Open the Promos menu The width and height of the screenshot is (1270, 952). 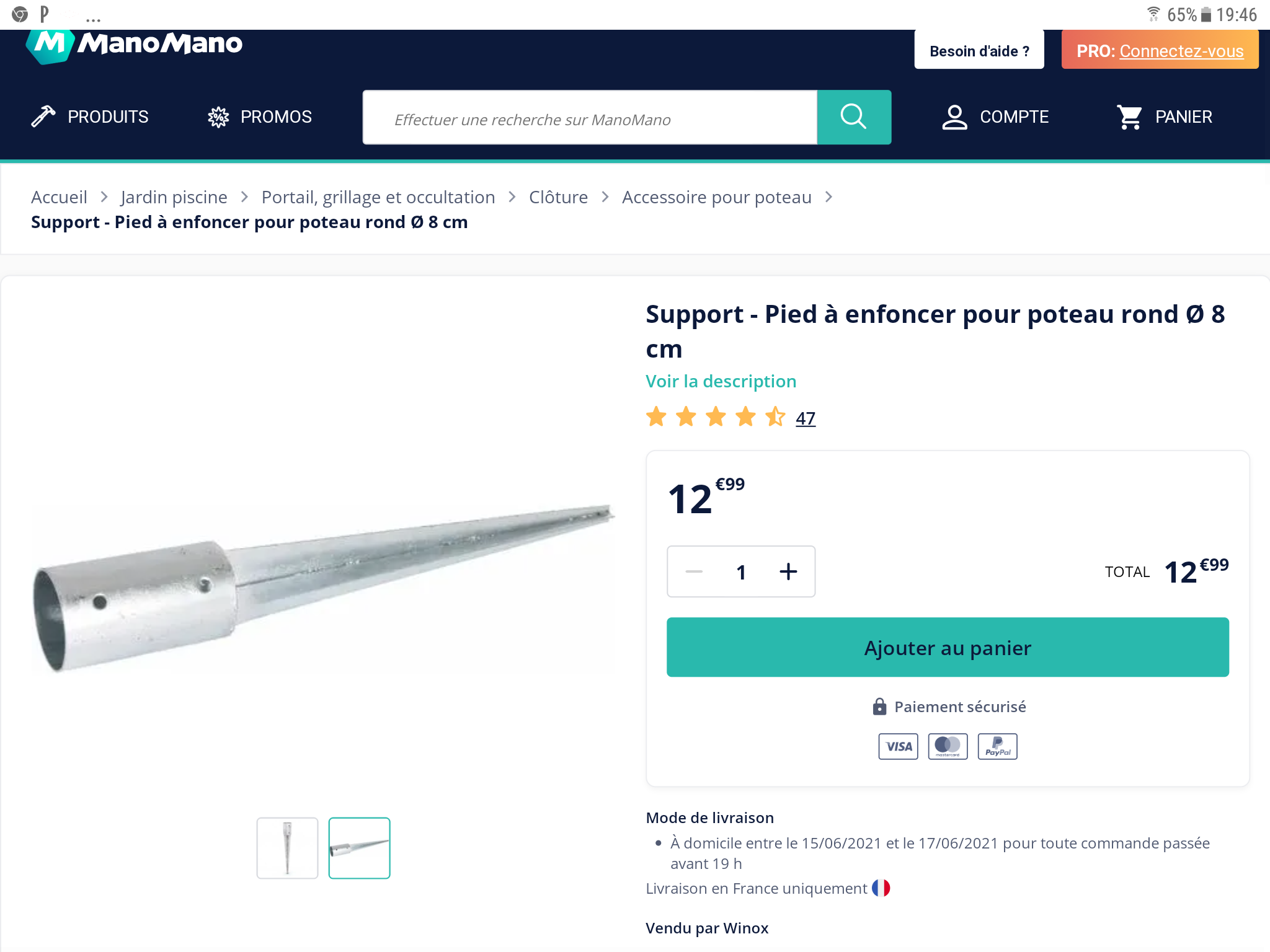tap(276, 117)
